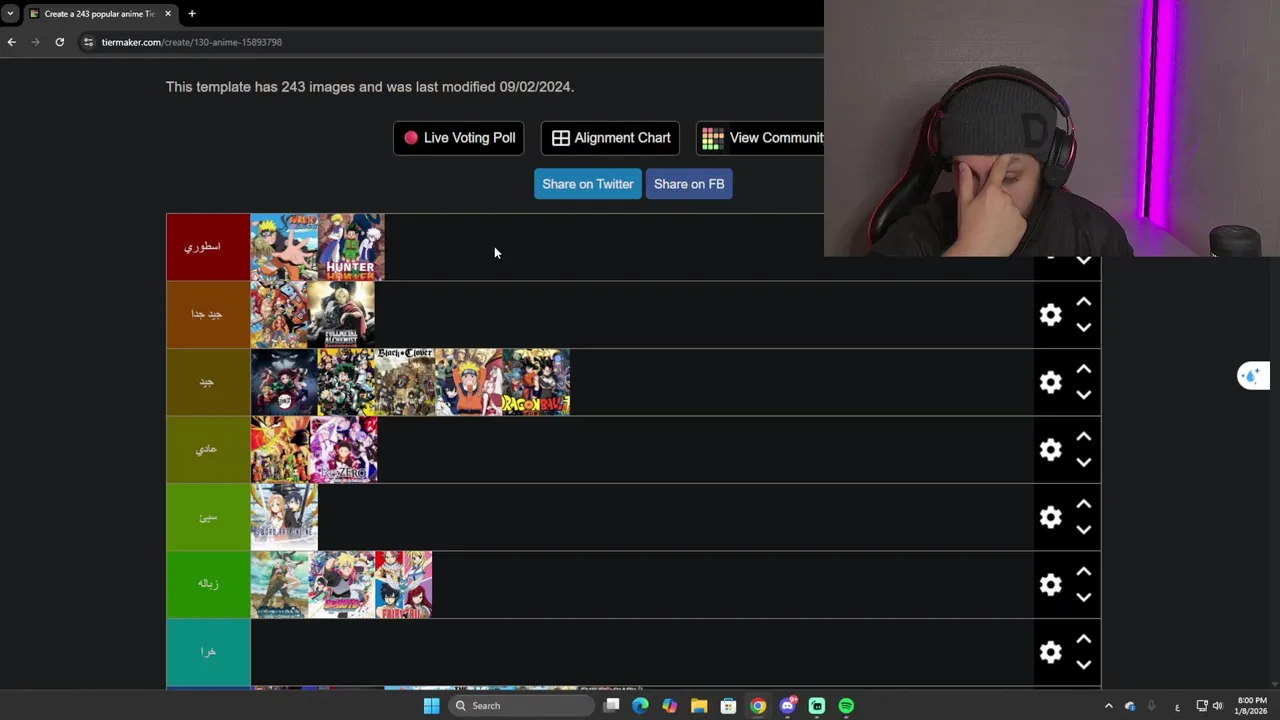The image size is (1280, 720).
Task: Click the زباله tier label
Action: (208, 585)
